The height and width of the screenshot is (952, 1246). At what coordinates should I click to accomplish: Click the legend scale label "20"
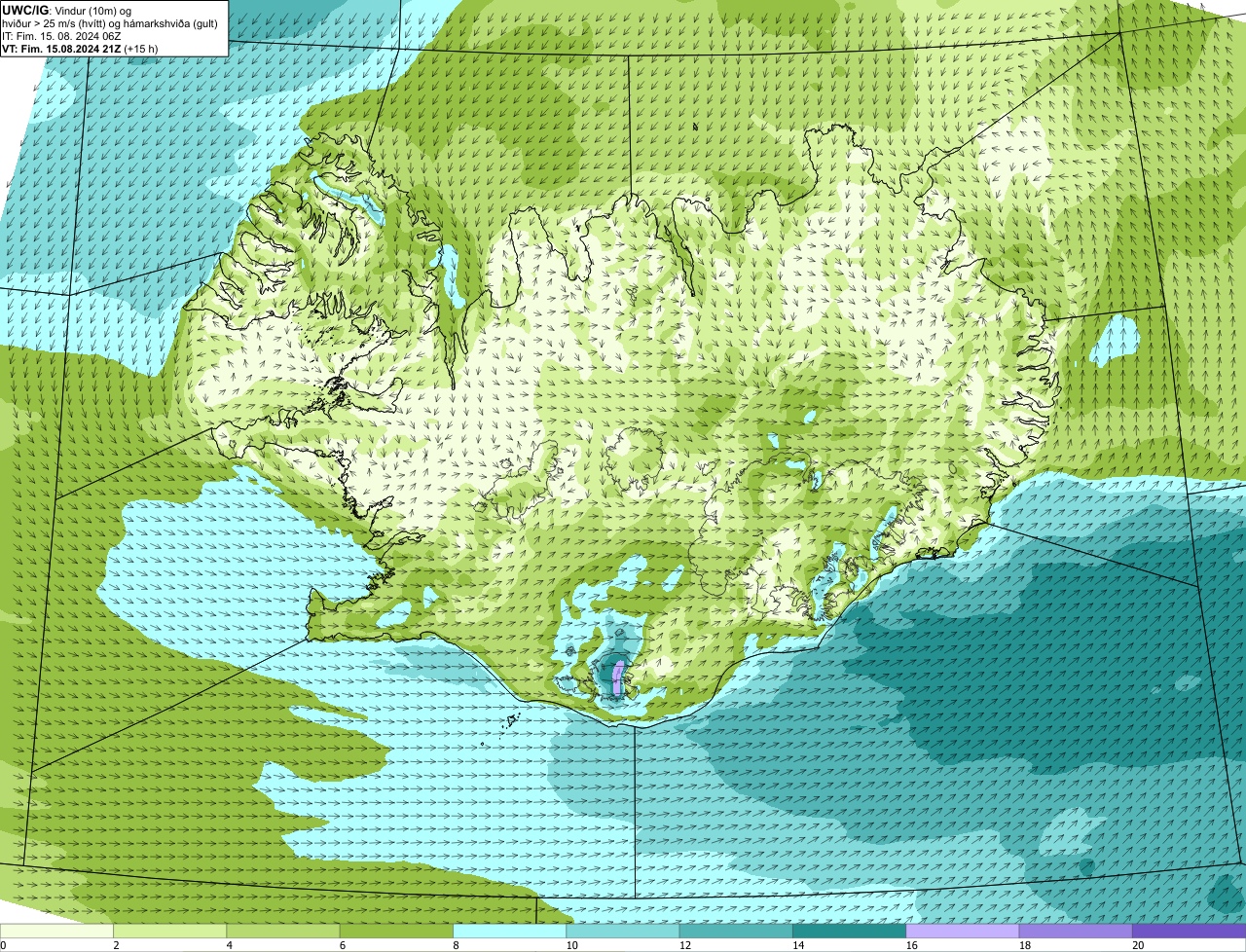click(x=1138, y=945)
